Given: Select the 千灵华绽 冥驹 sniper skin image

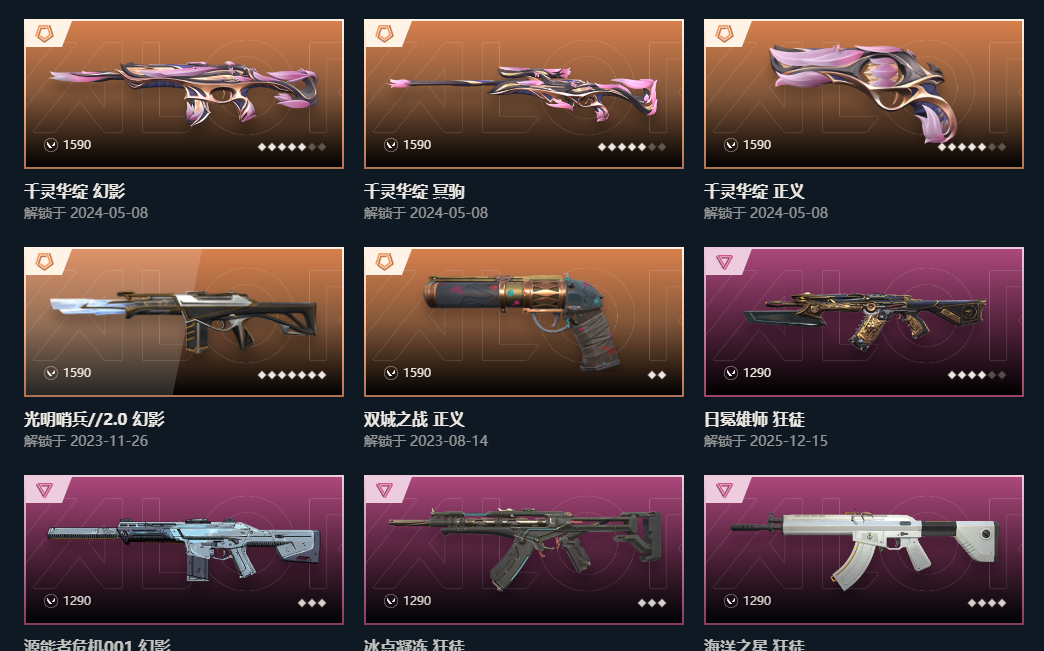Looking at the screenshot, I should tap(524, 93).
